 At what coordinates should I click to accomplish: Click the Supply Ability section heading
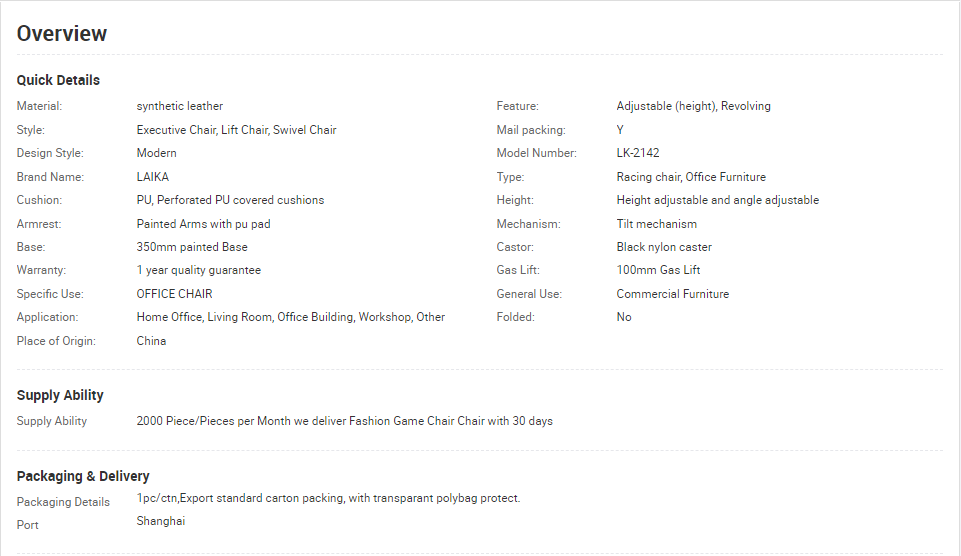tap(60, 395)
